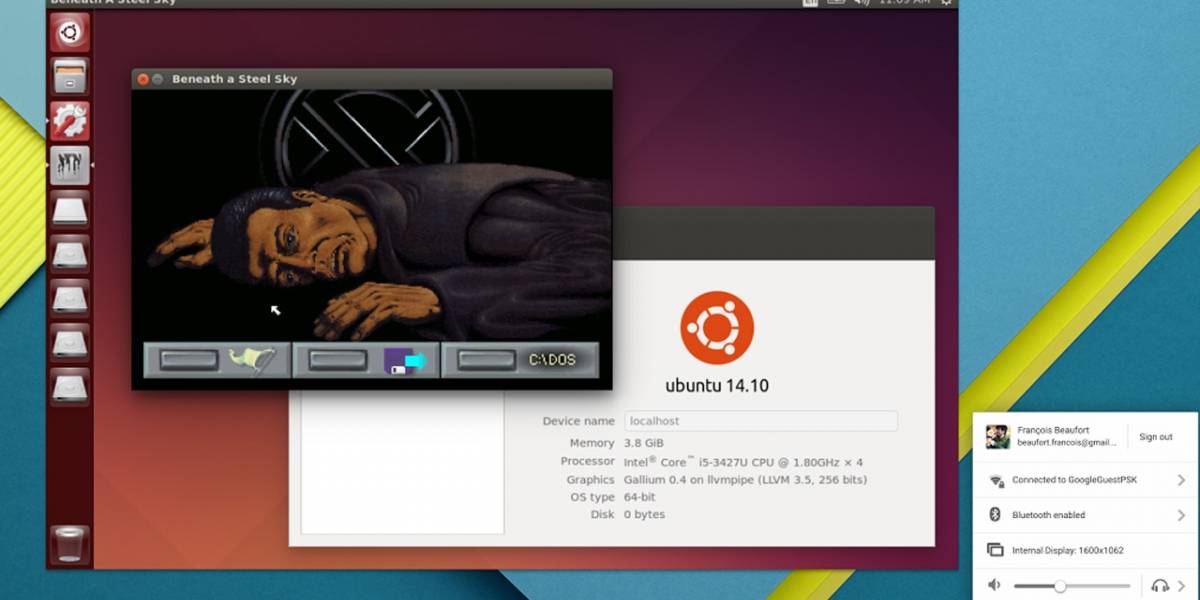Click the first game panel button with broom icon
Screen dimensions: 1200x600
pos(217,360)
